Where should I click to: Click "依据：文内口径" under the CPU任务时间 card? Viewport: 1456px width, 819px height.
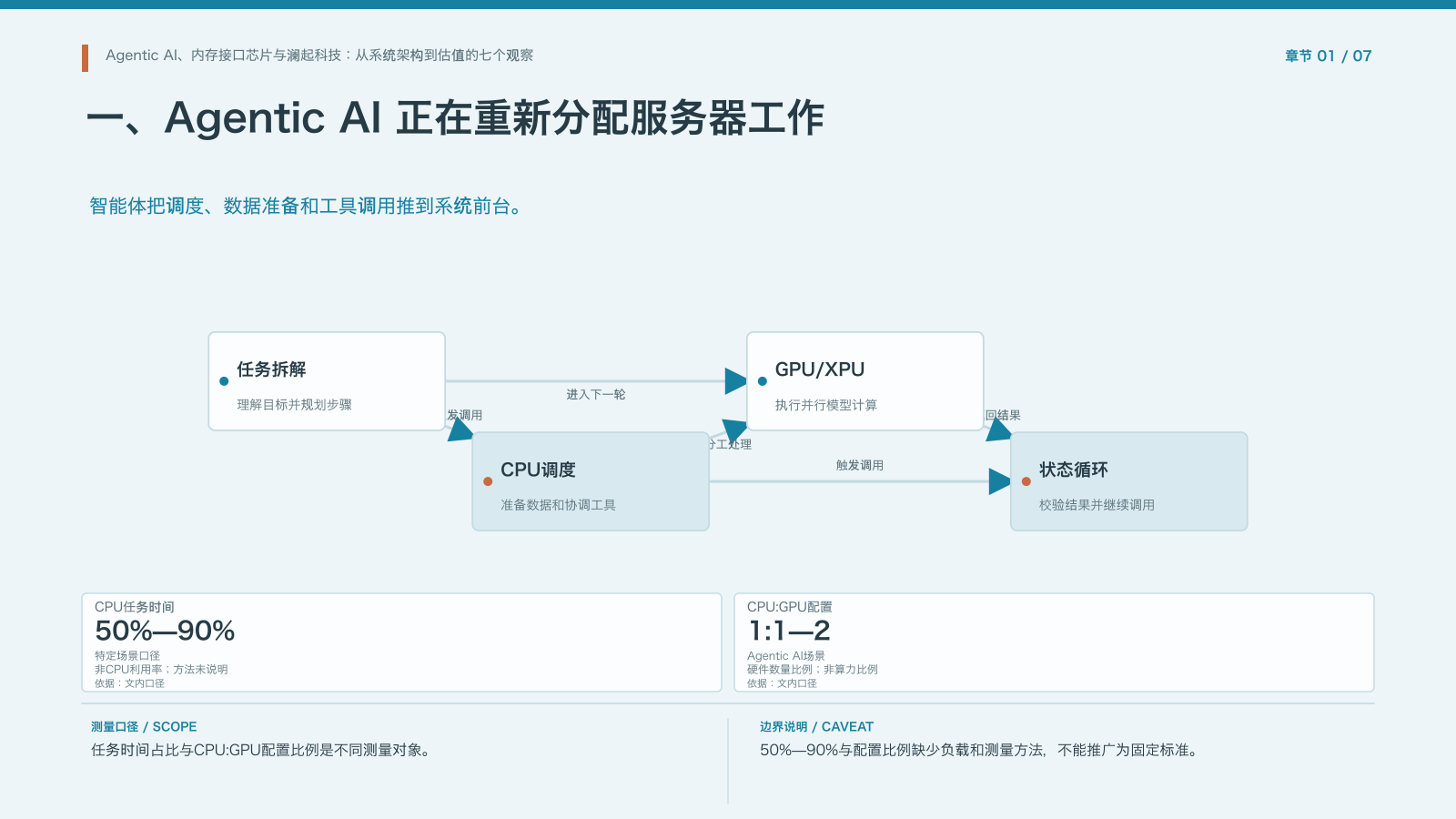tap(129, 682)
